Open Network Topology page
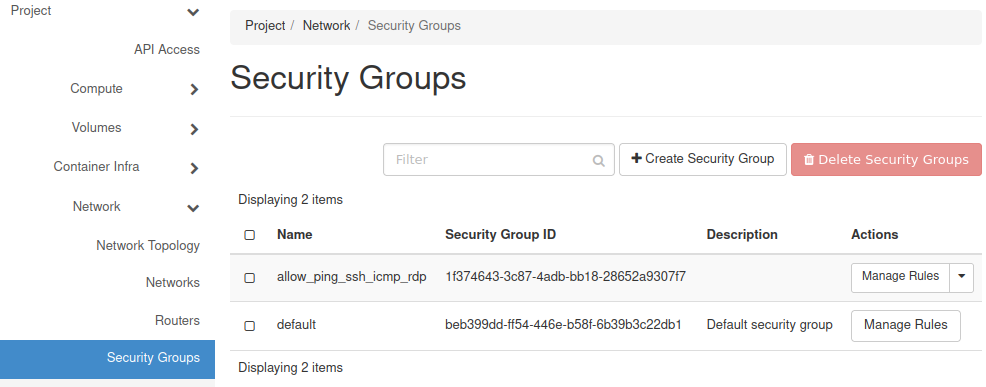 148,245
